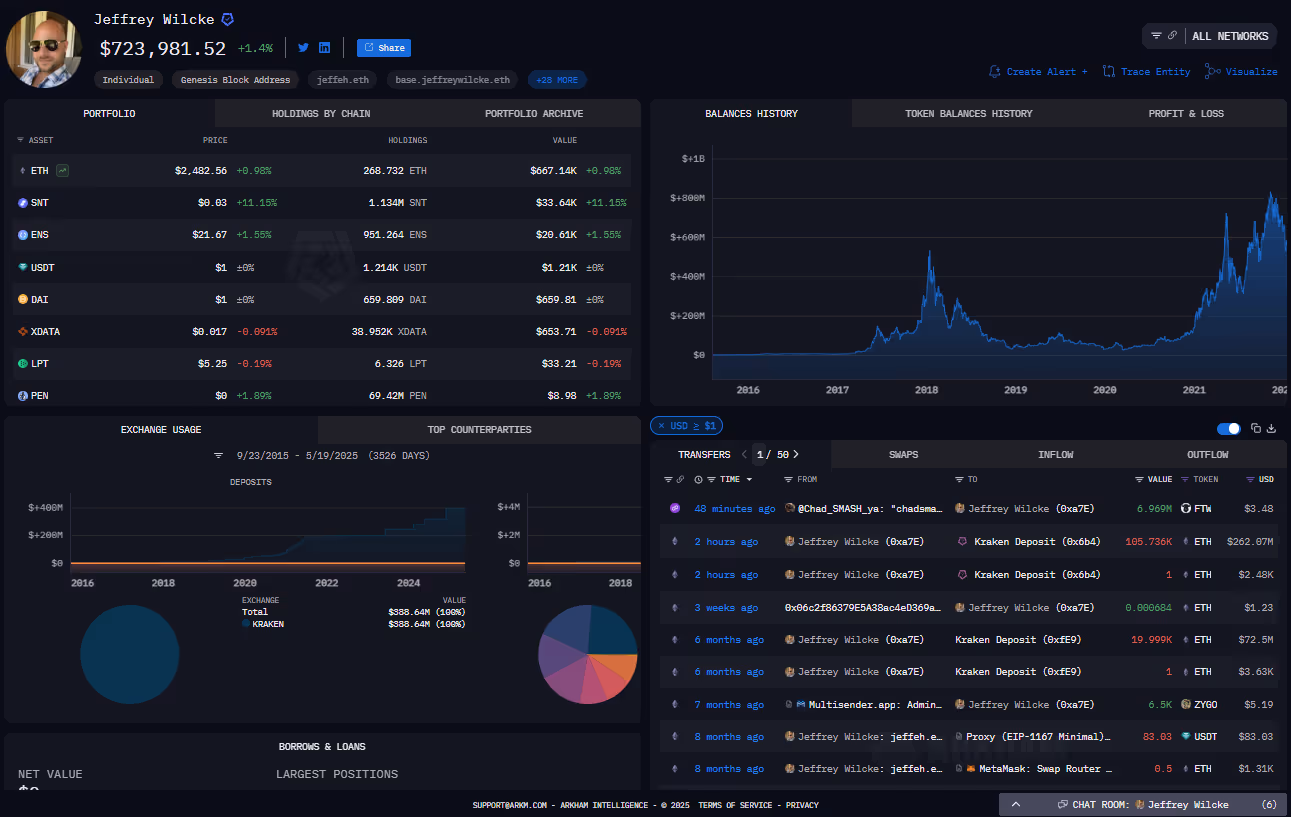Click the LPT token icon
This screenshot has height=817, width=1291.
(23, 363)
